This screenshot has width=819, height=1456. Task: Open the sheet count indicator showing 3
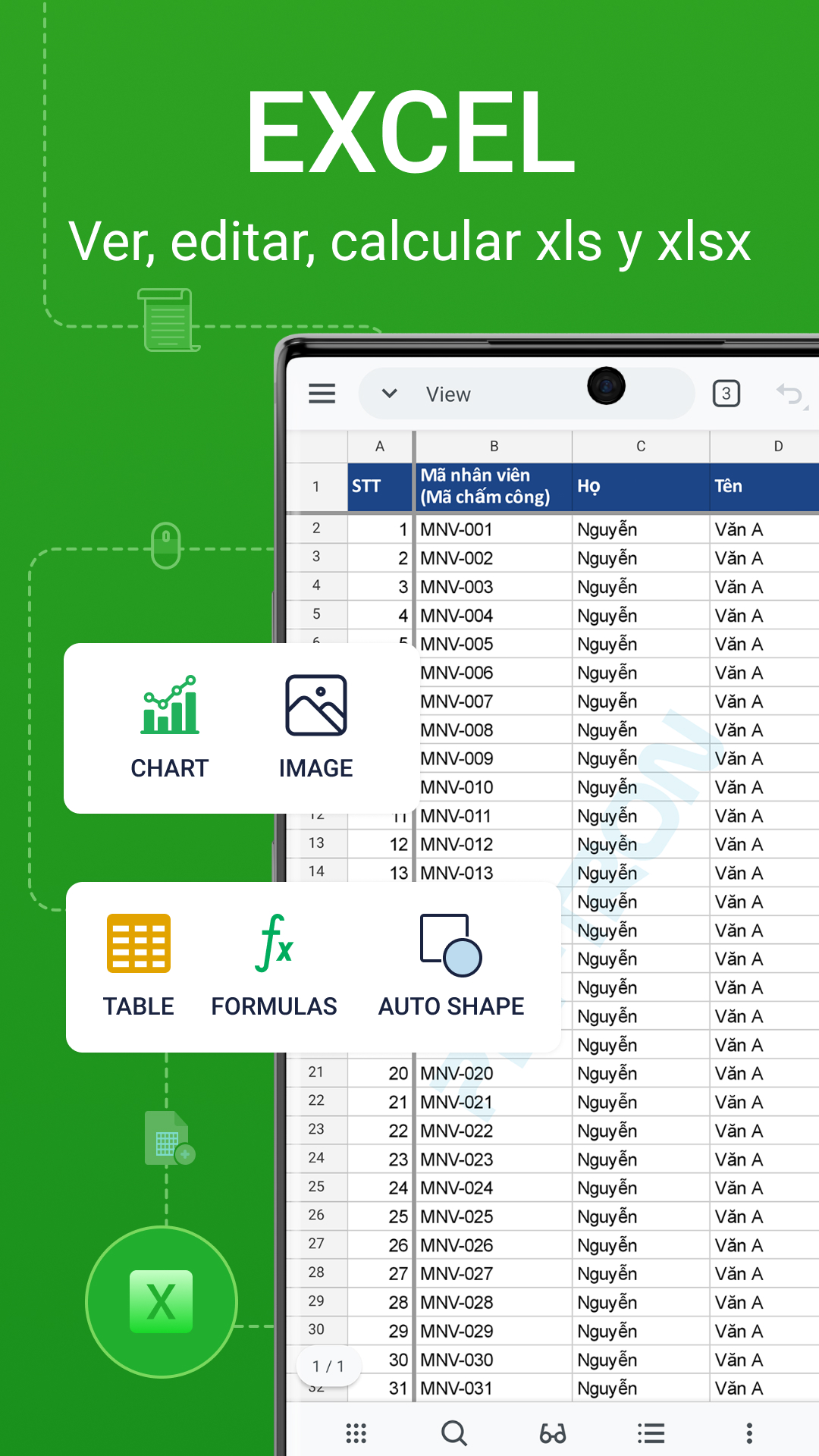[726, 394]
